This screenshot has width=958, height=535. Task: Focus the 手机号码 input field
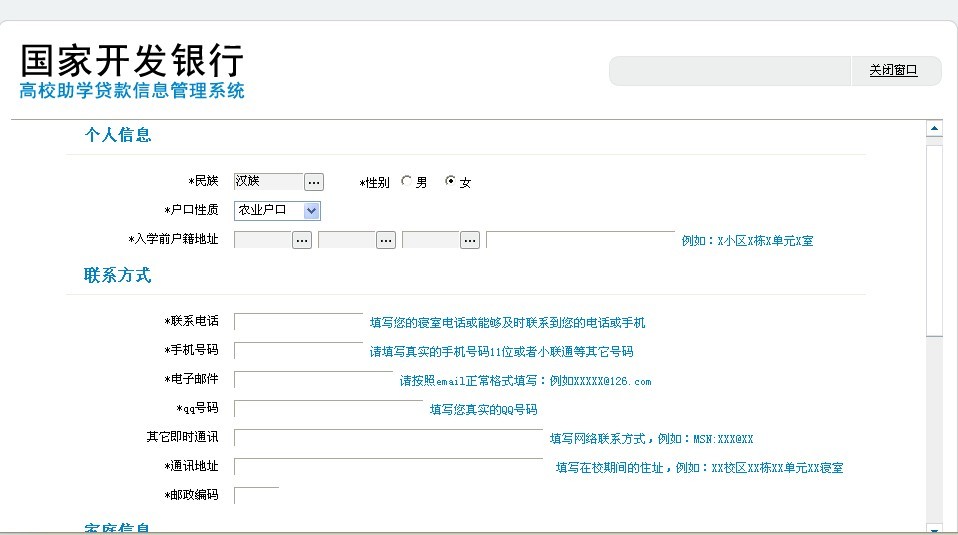pos(299,351)
